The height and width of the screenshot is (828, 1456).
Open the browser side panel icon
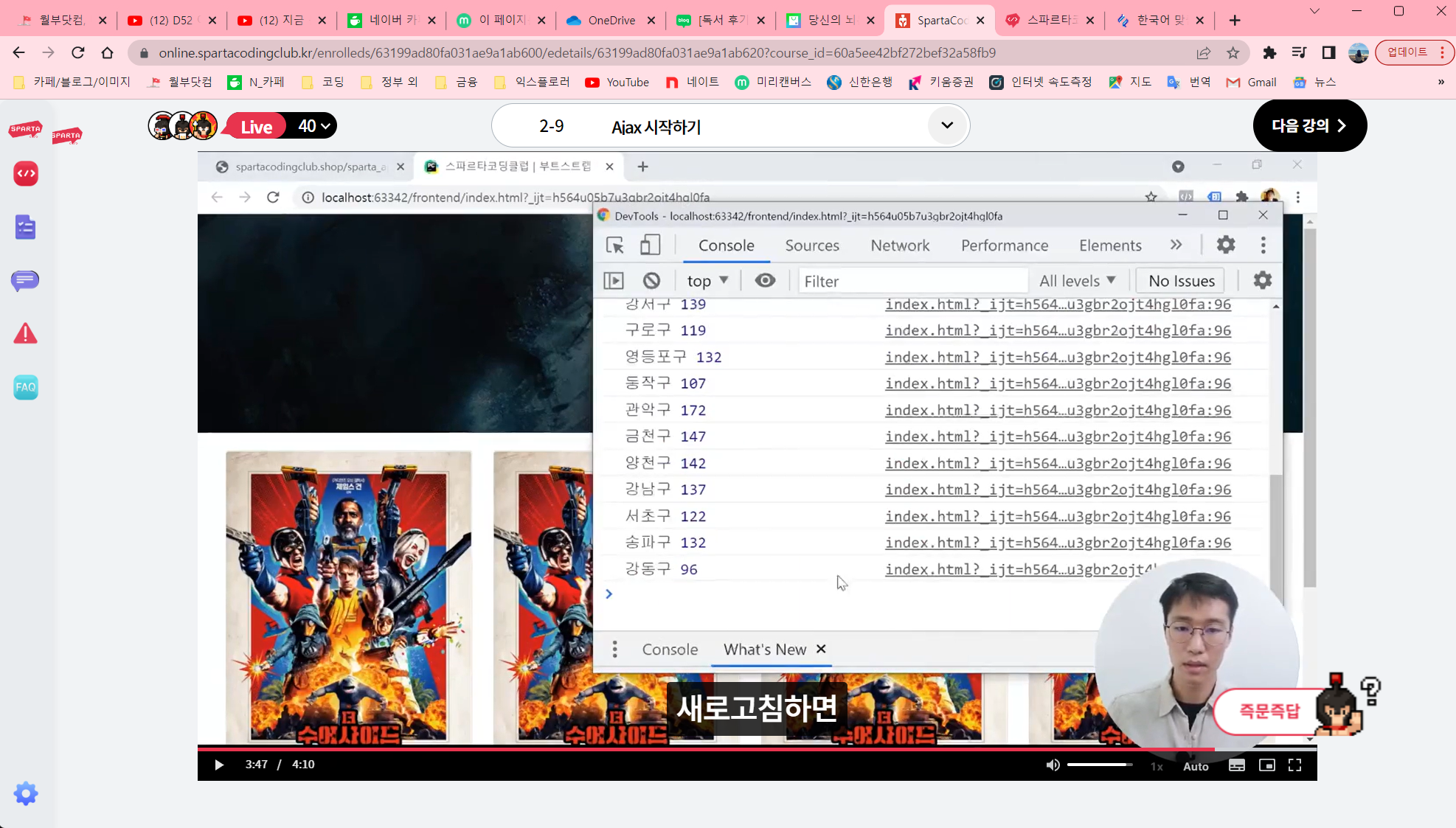point(1328,52)
